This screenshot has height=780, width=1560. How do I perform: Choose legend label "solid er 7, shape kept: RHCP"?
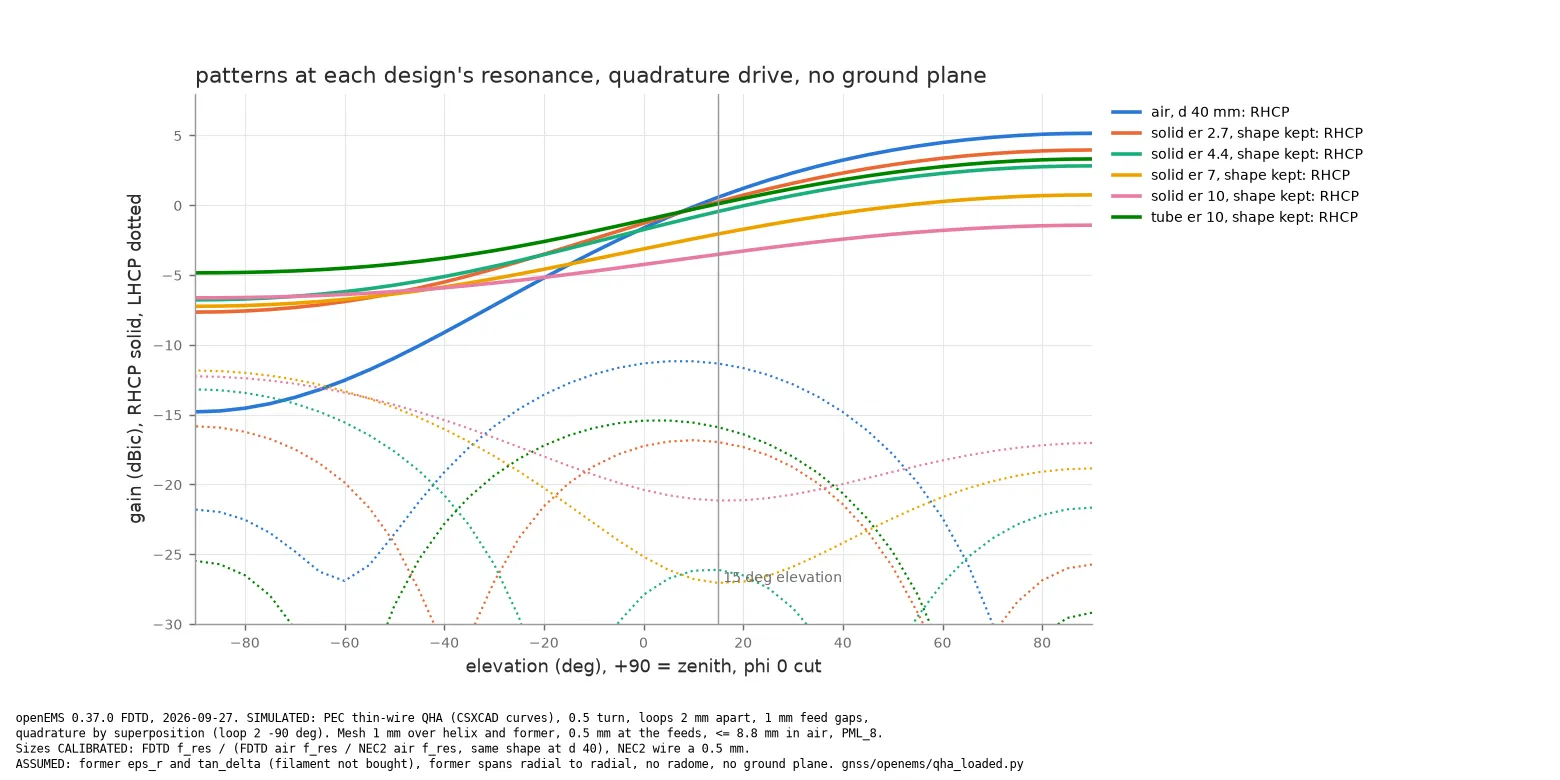coord(1250,175)
